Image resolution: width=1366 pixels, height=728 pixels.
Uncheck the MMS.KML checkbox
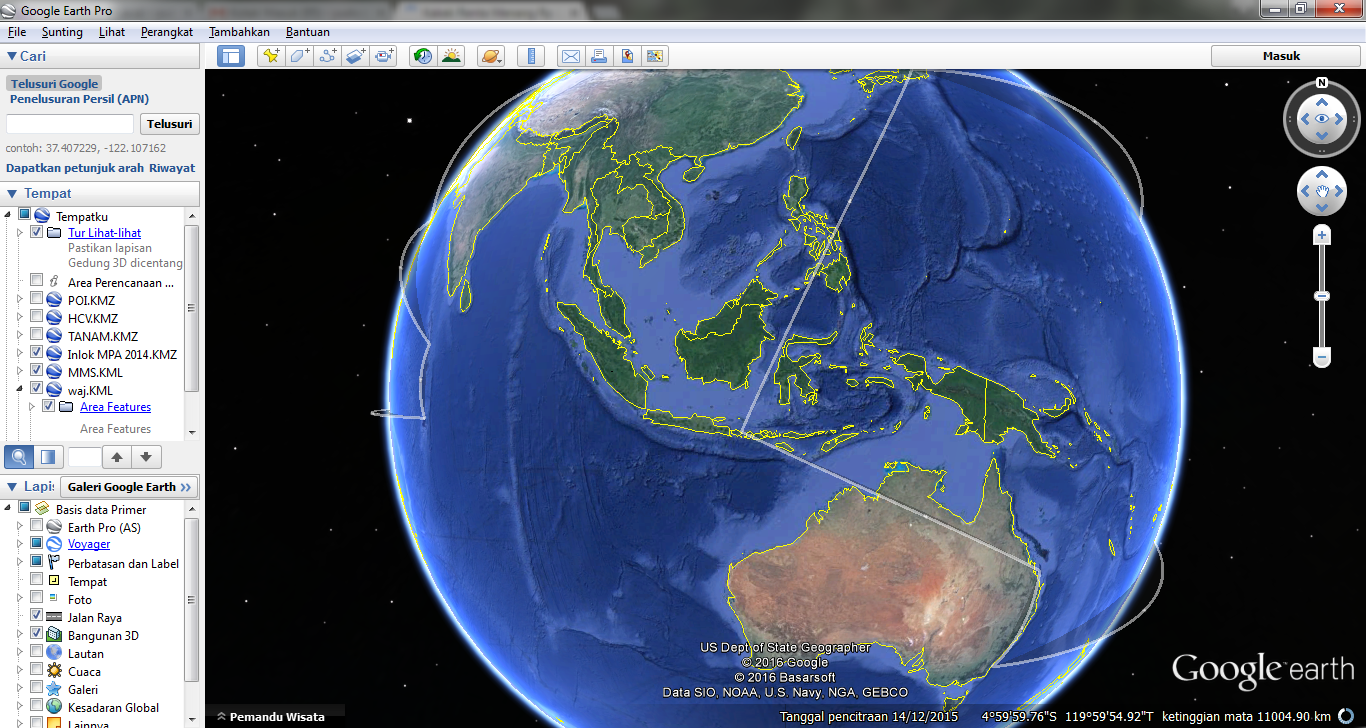pos(37,371)
